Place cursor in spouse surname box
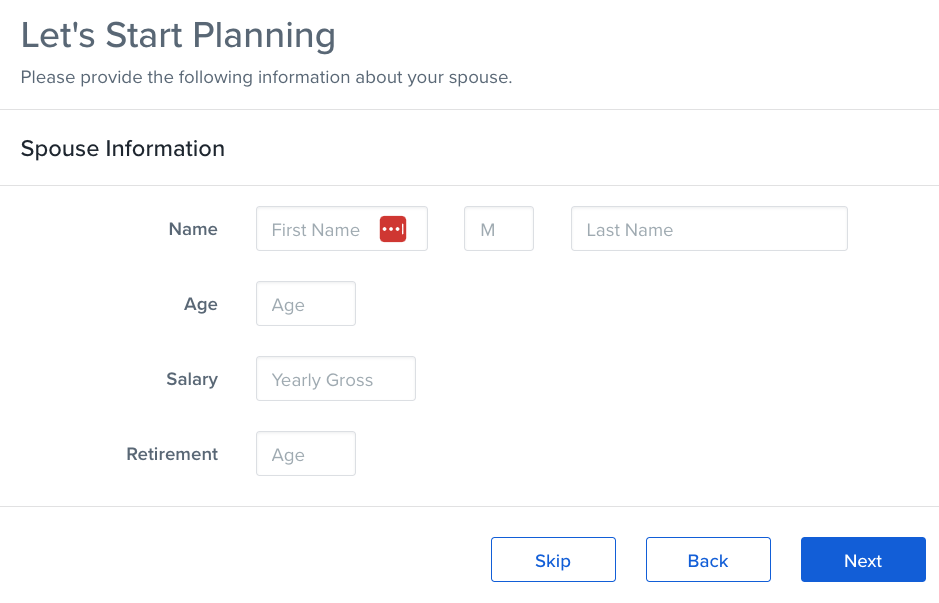The width and height of the screenshot is (939, 603). click(709, 229)
